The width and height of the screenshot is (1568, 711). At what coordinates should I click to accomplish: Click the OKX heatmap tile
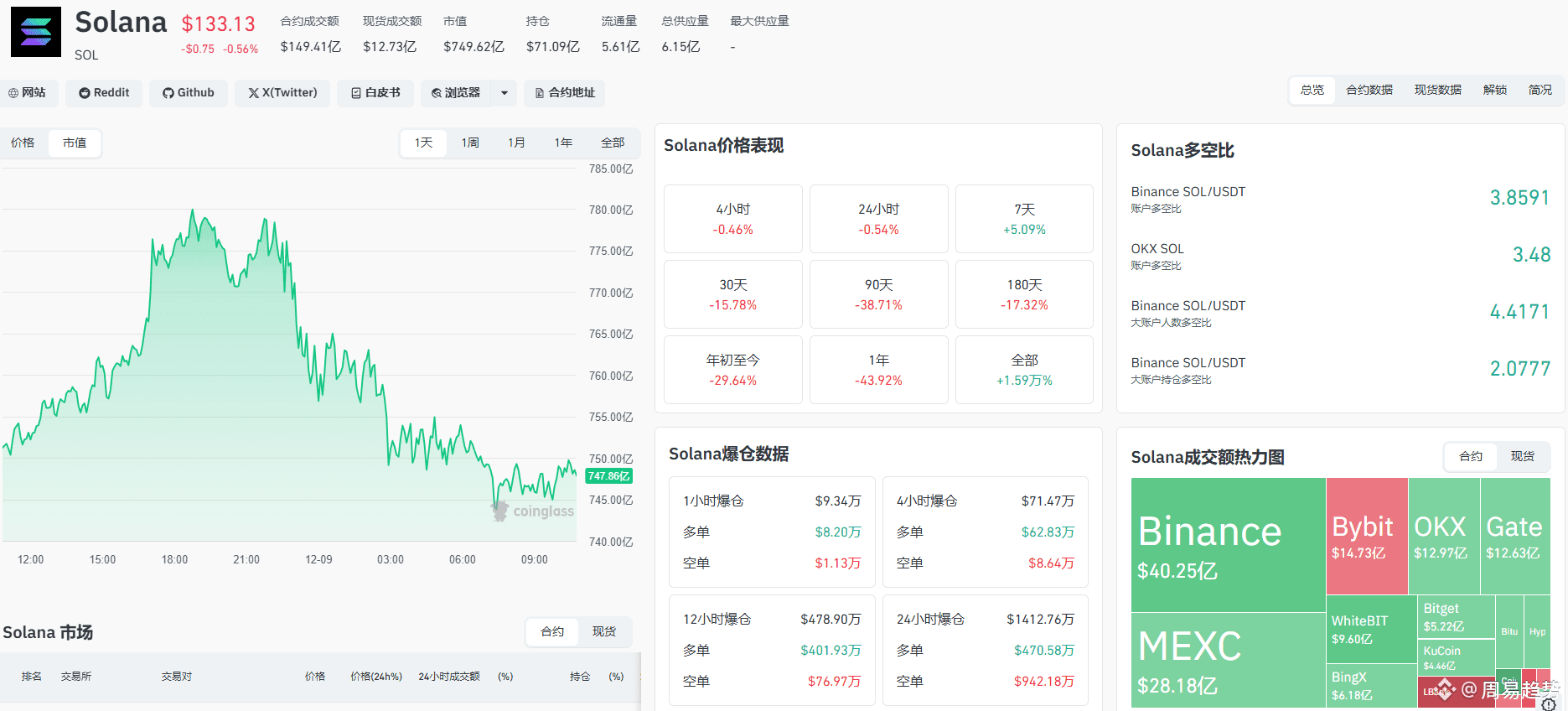point(1444,537)
